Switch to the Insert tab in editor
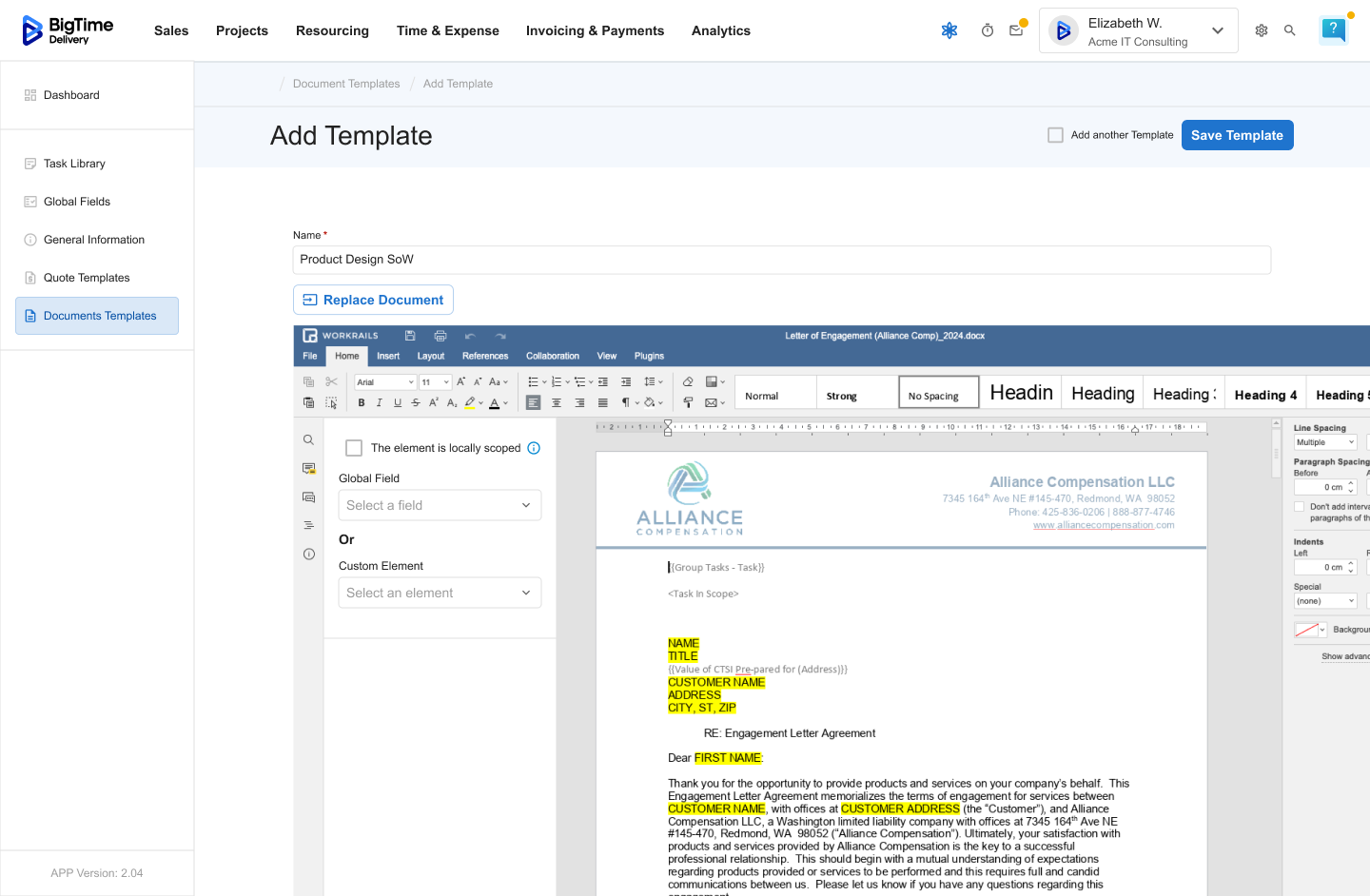 point(388,357)
